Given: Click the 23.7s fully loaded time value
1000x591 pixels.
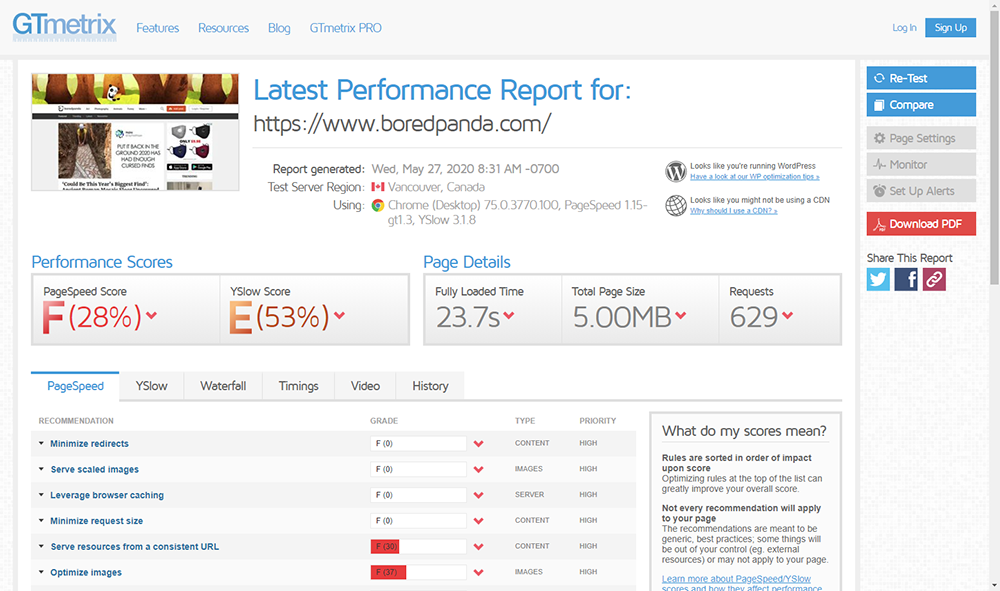Looking at the screenshot, I should [x=468, y=317].
